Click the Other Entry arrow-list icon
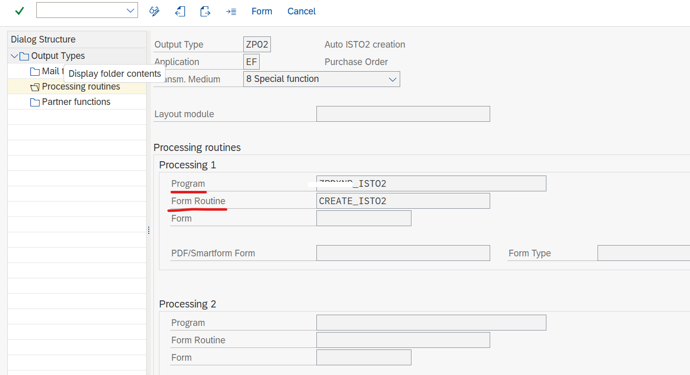 tap(231, 12)
